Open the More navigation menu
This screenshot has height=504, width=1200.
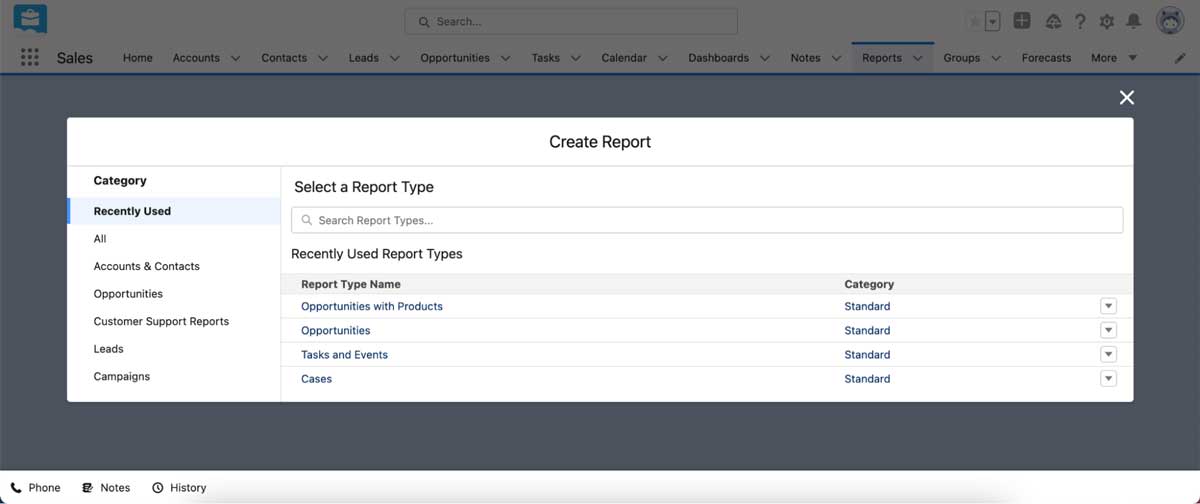click(x=1114, y=58)
